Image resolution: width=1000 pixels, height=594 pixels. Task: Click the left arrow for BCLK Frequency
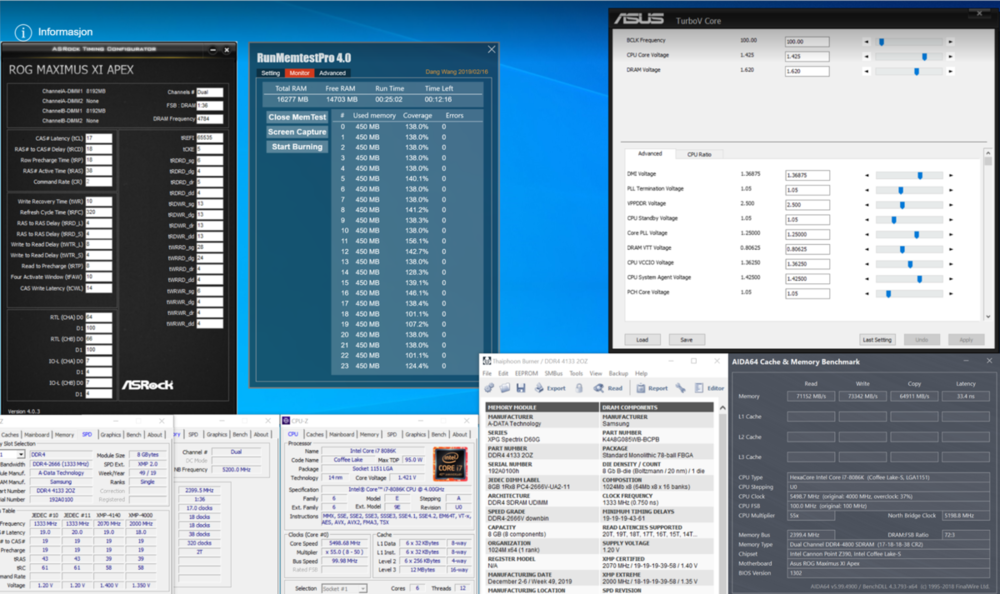(866, 41)
